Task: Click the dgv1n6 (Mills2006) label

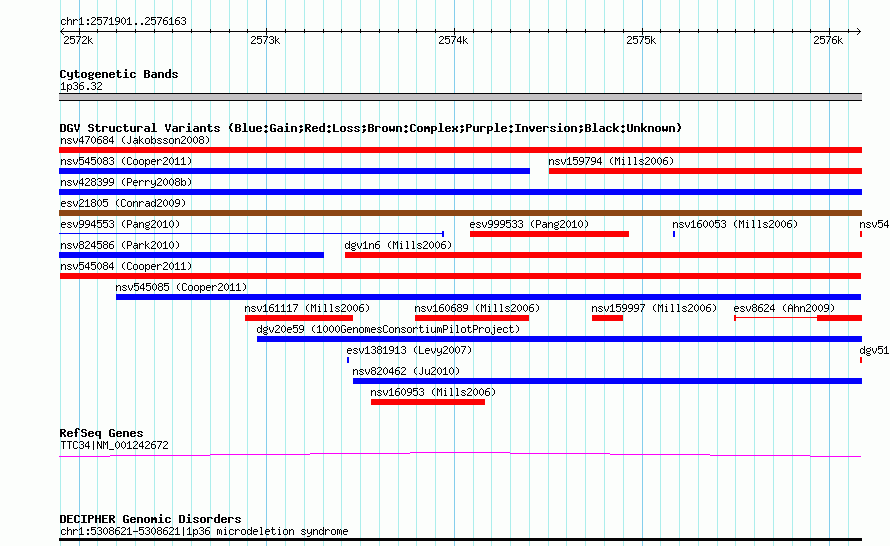Action: pos(398,245)
